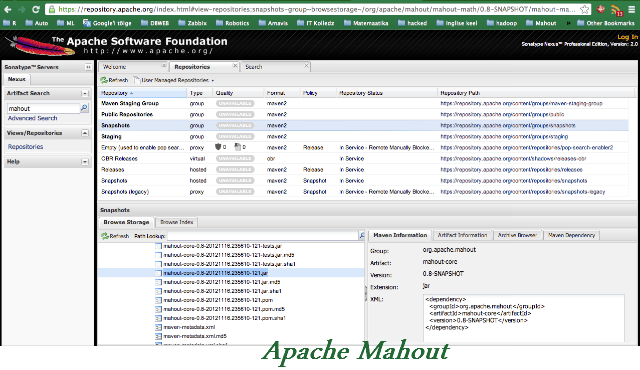Open Advanced Search link
Image resolution: width=640 pixels, height=370 pixels.
click(x=33, y=118)
